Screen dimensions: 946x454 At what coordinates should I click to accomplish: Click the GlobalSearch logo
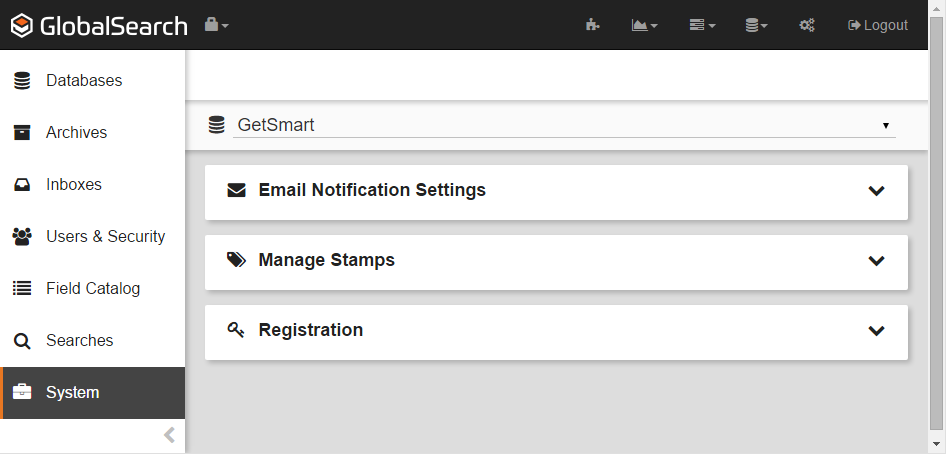(99, 26)
